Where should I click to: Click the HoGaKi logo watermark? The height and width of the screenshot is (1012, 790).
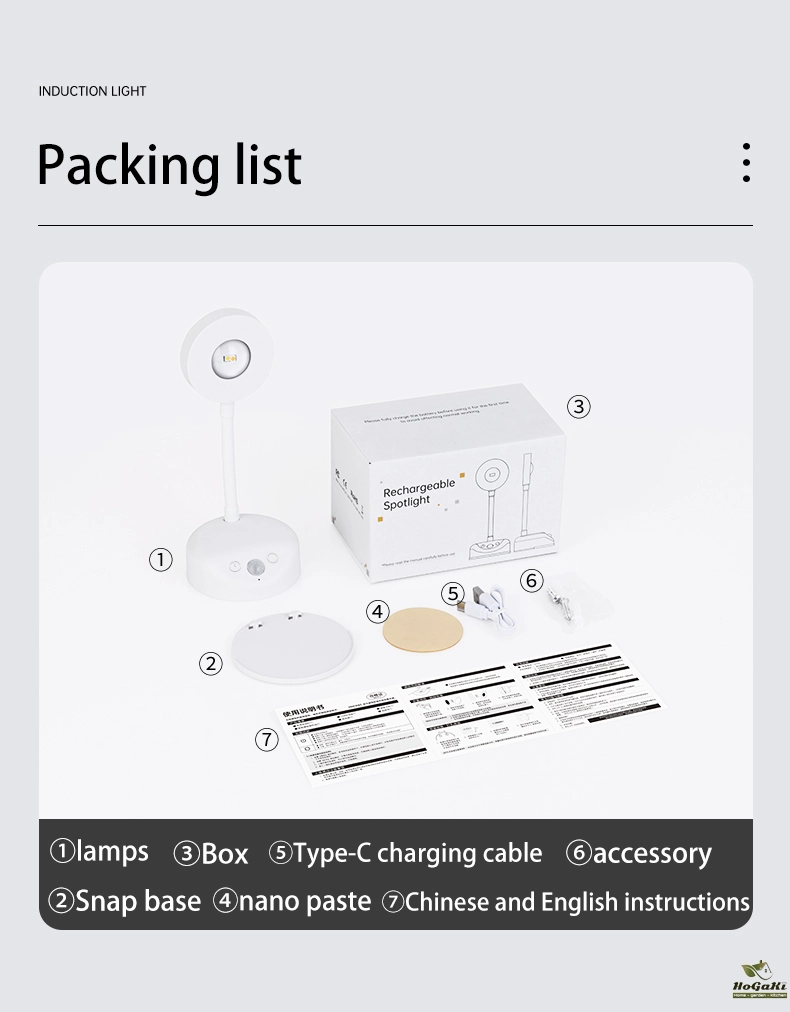point(759,980)
